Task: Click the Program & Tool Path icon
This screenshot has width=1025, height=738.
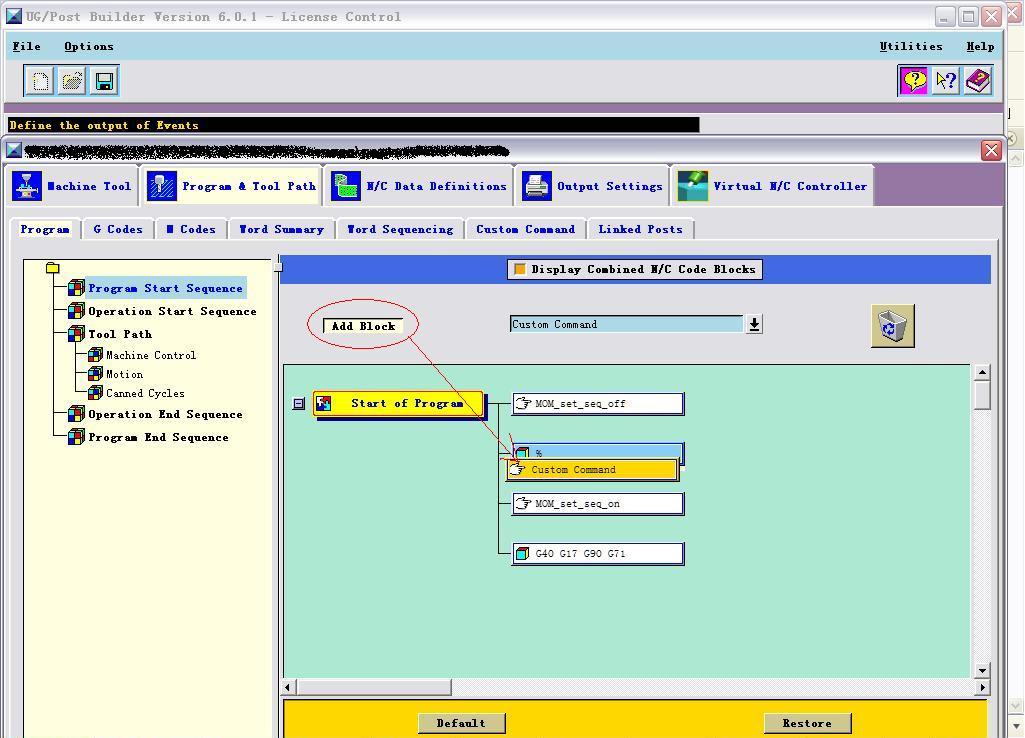Action: 161,186
